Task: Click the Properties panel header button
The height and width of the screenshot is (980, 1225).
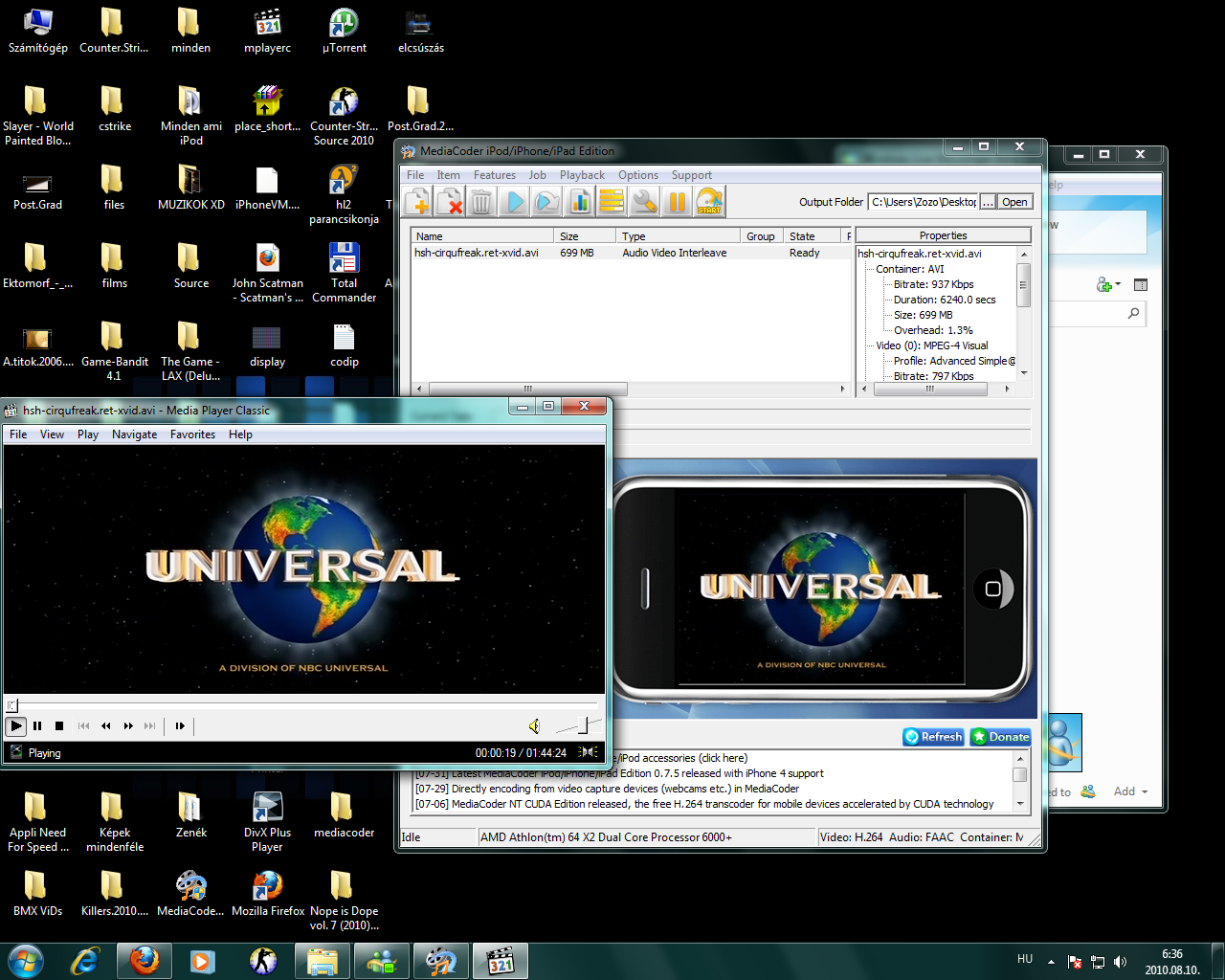Action: coord(943,235)
